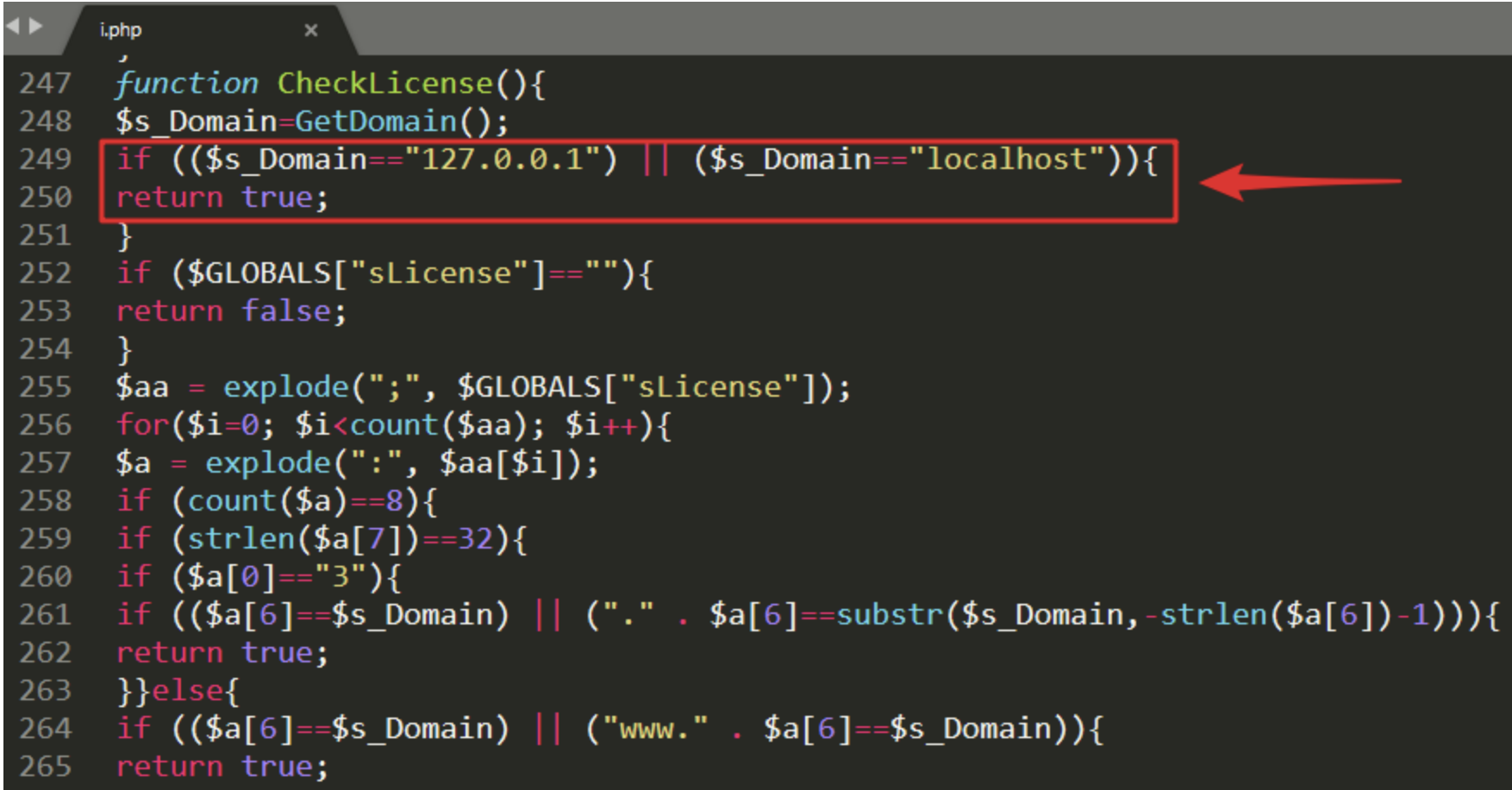Click 'return true;' on line 250
Viewport: 1512px width, 790px height.
[x=222, y=197]
